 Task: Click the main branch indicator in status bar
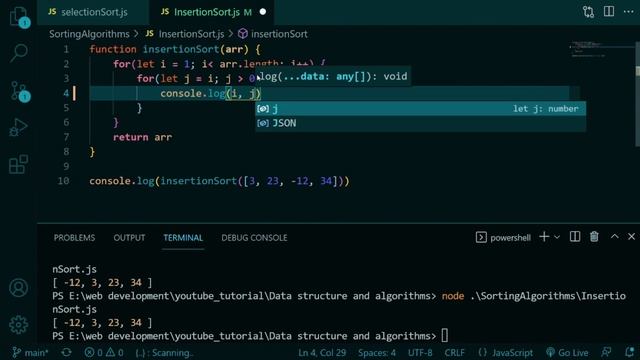[30, 352]
